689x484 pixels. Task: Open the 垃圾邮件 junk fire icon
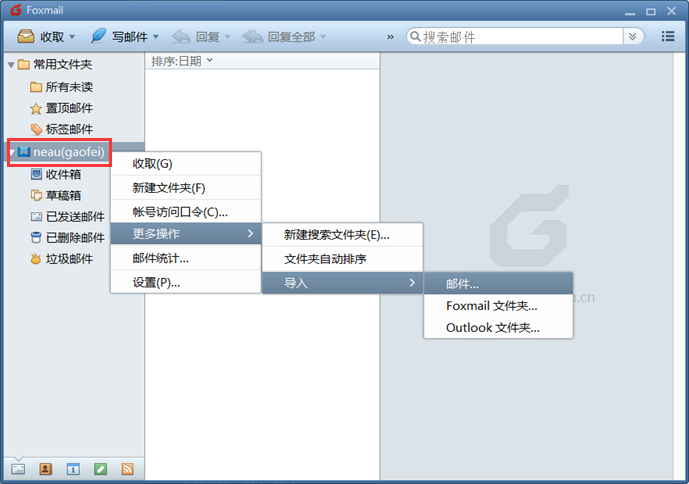(36, 259)
